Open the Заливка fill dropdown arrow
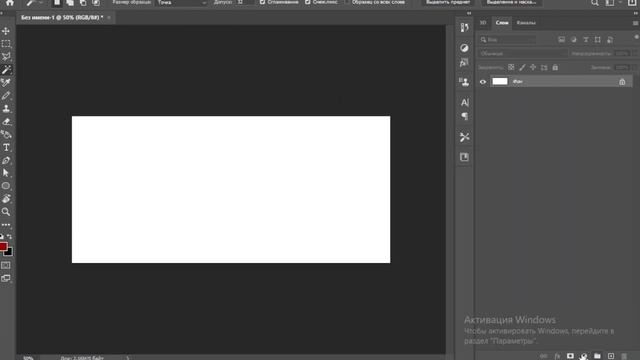Image resolution: width=640 pixels, height=360 pixels. 635,67
